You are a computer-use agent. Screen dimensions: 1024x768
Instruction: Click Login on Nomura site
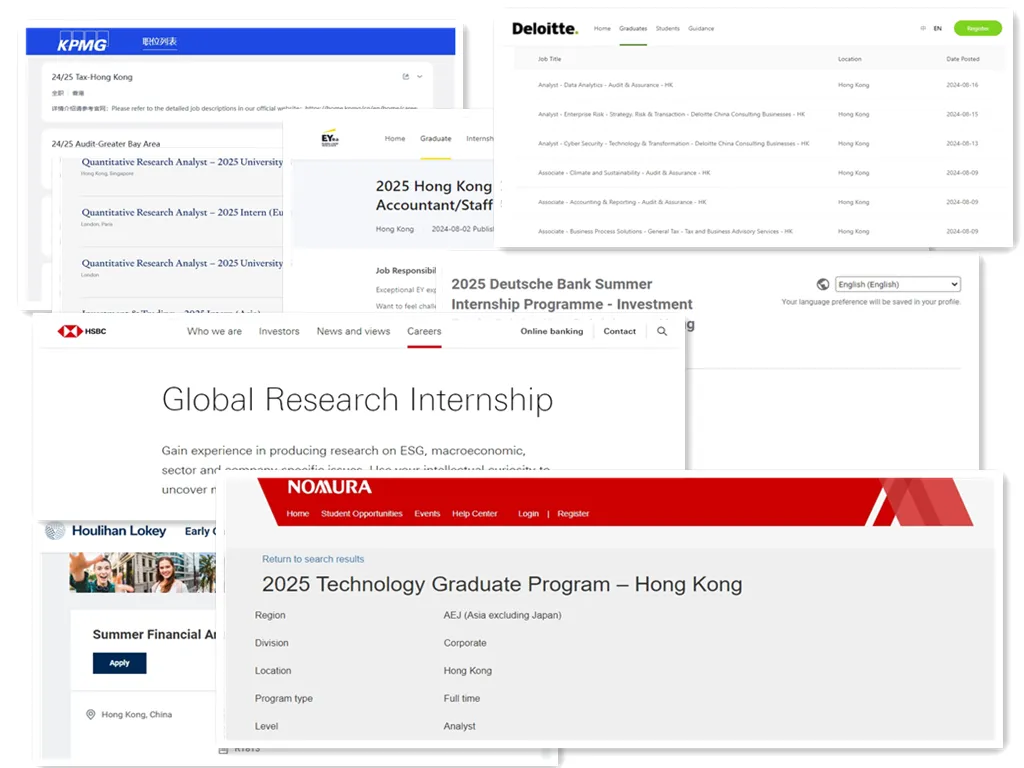[528, 513]
